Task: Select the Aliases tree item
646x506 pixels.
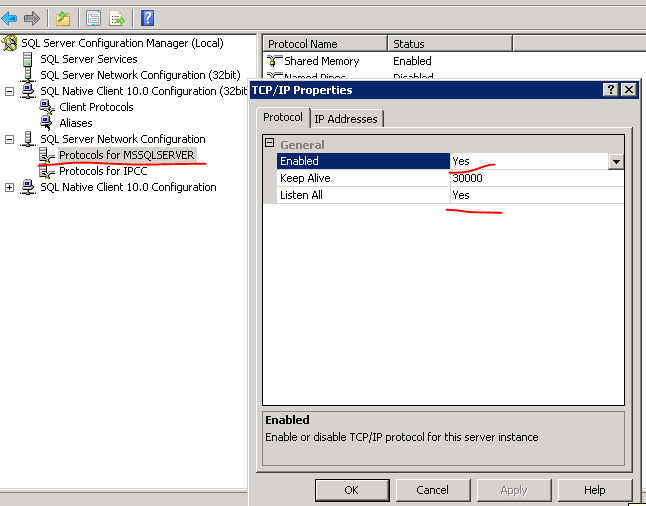Action: [76, 123]
